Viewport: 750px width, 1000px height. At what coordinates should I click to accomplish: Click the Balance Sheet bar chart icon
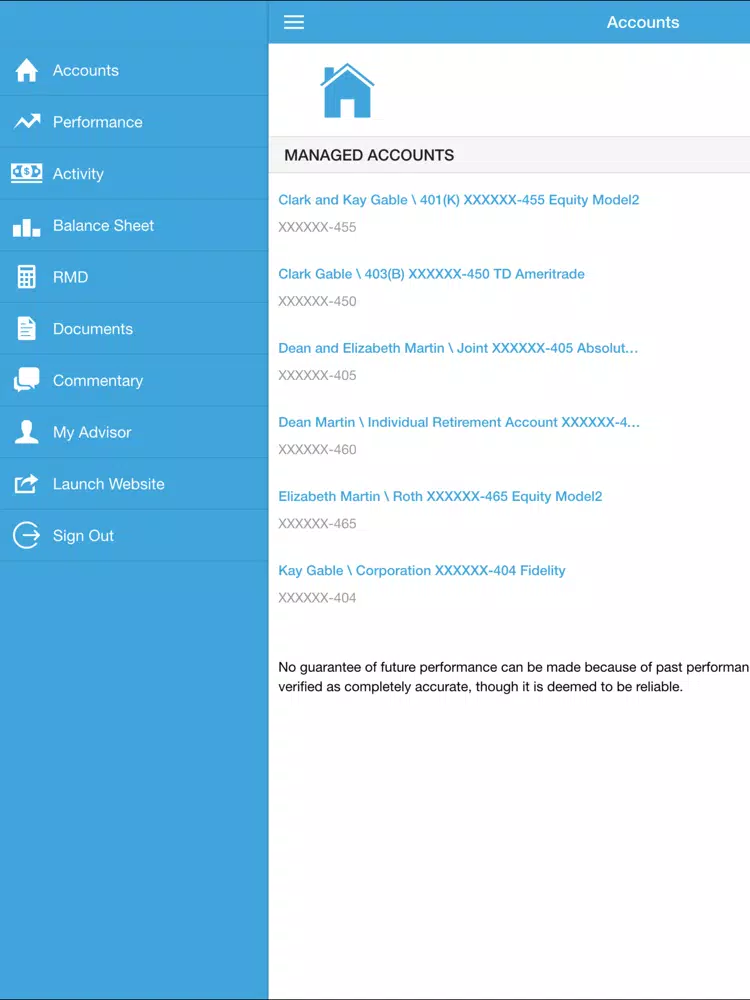26,226
